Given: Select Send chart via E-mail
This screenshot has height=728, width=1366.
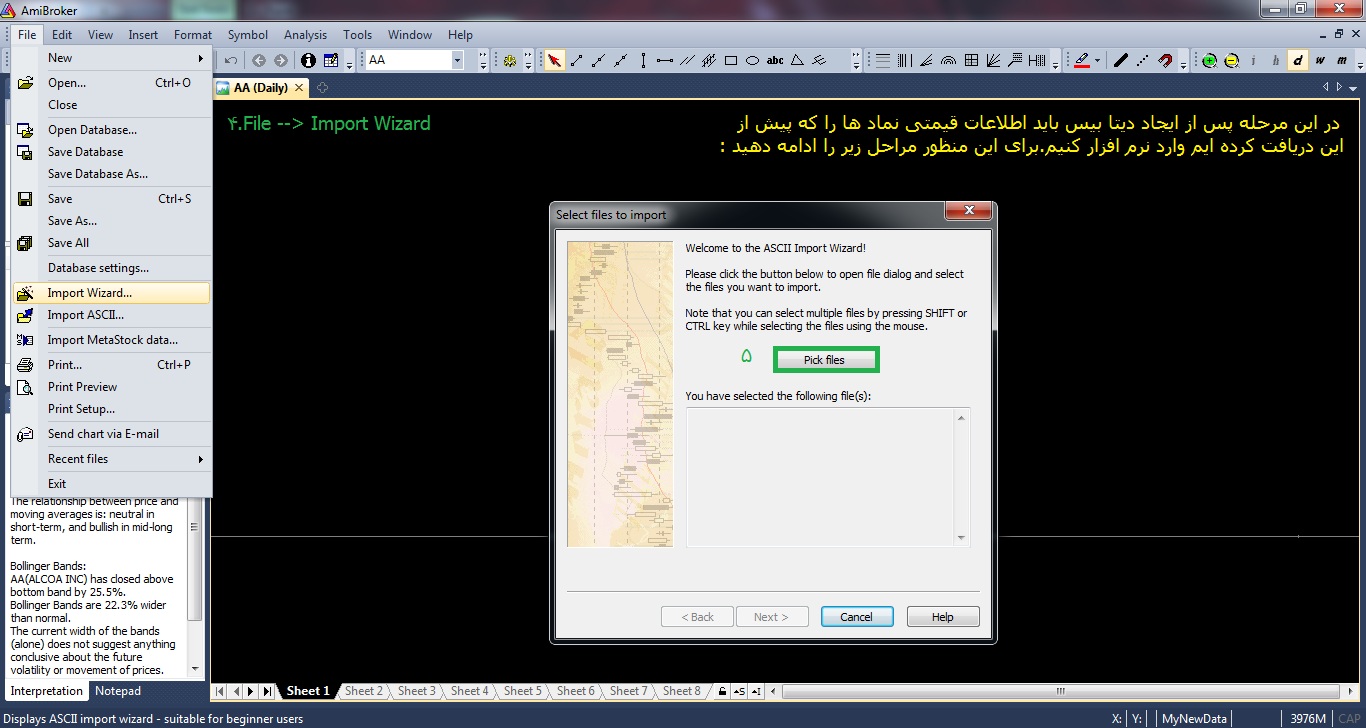Looking at the screenshot, I should (x=110, y=434).
